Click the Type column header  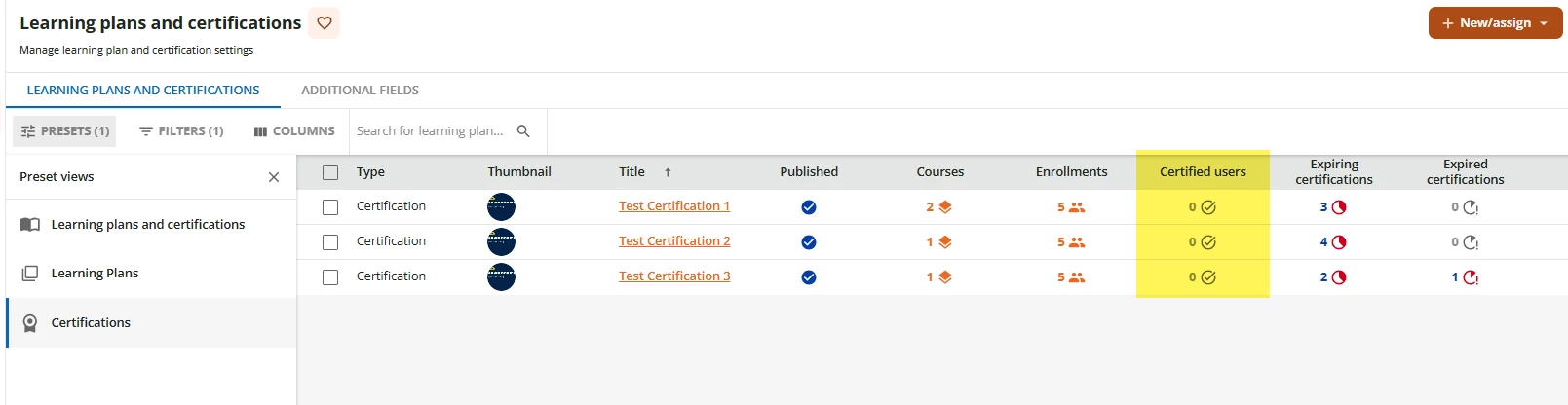pyautogui.click(x=370, y=172)
